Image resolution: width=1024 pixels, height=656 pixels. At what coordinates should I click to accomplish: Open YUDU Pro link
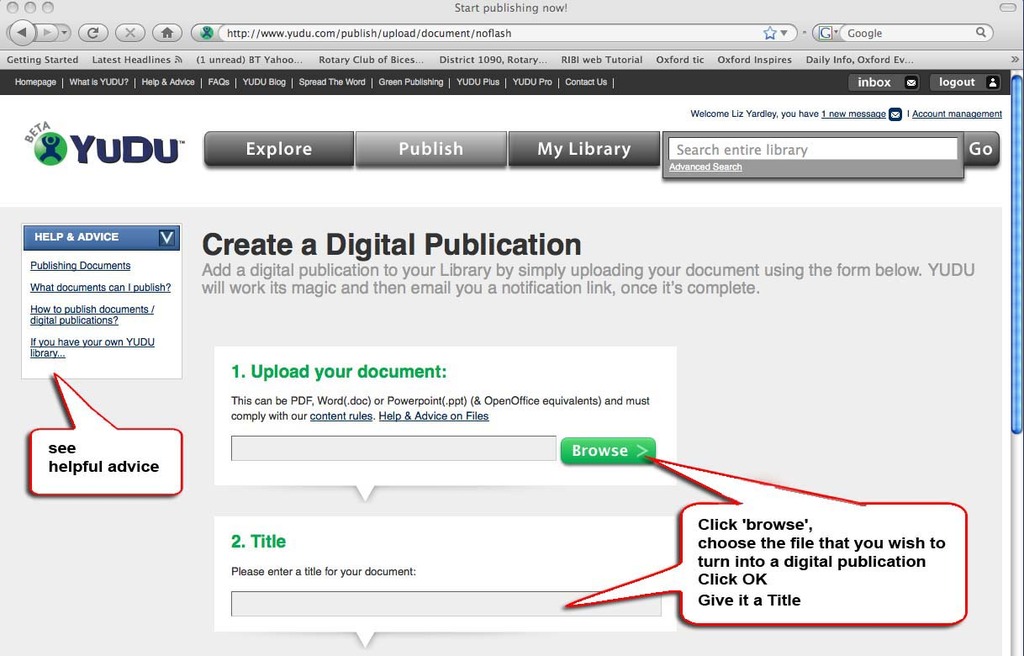click(532, 82)
